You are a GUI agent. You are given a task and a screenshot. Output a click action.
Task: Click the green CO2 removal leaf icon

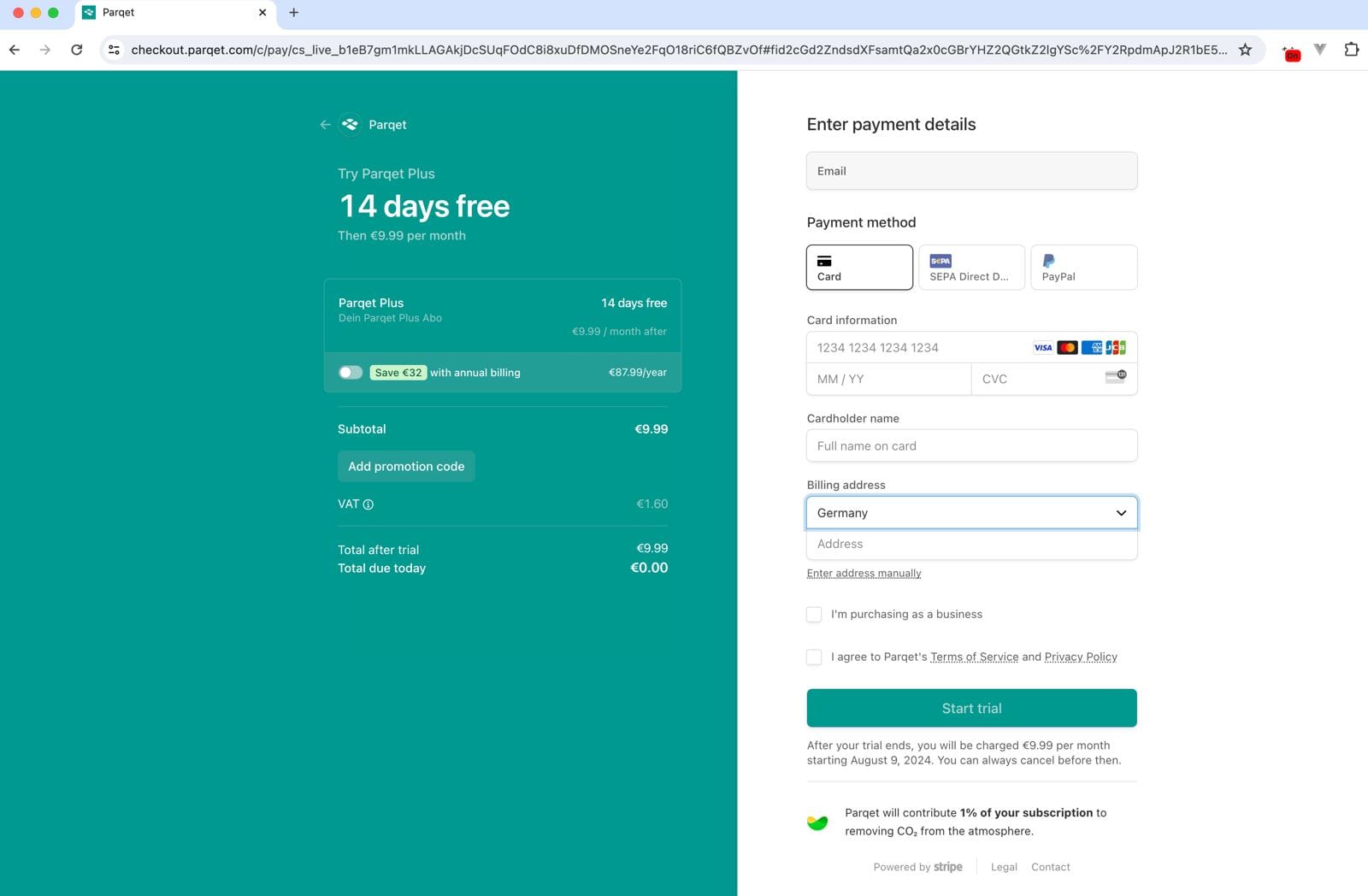click(x=817, y=822)
